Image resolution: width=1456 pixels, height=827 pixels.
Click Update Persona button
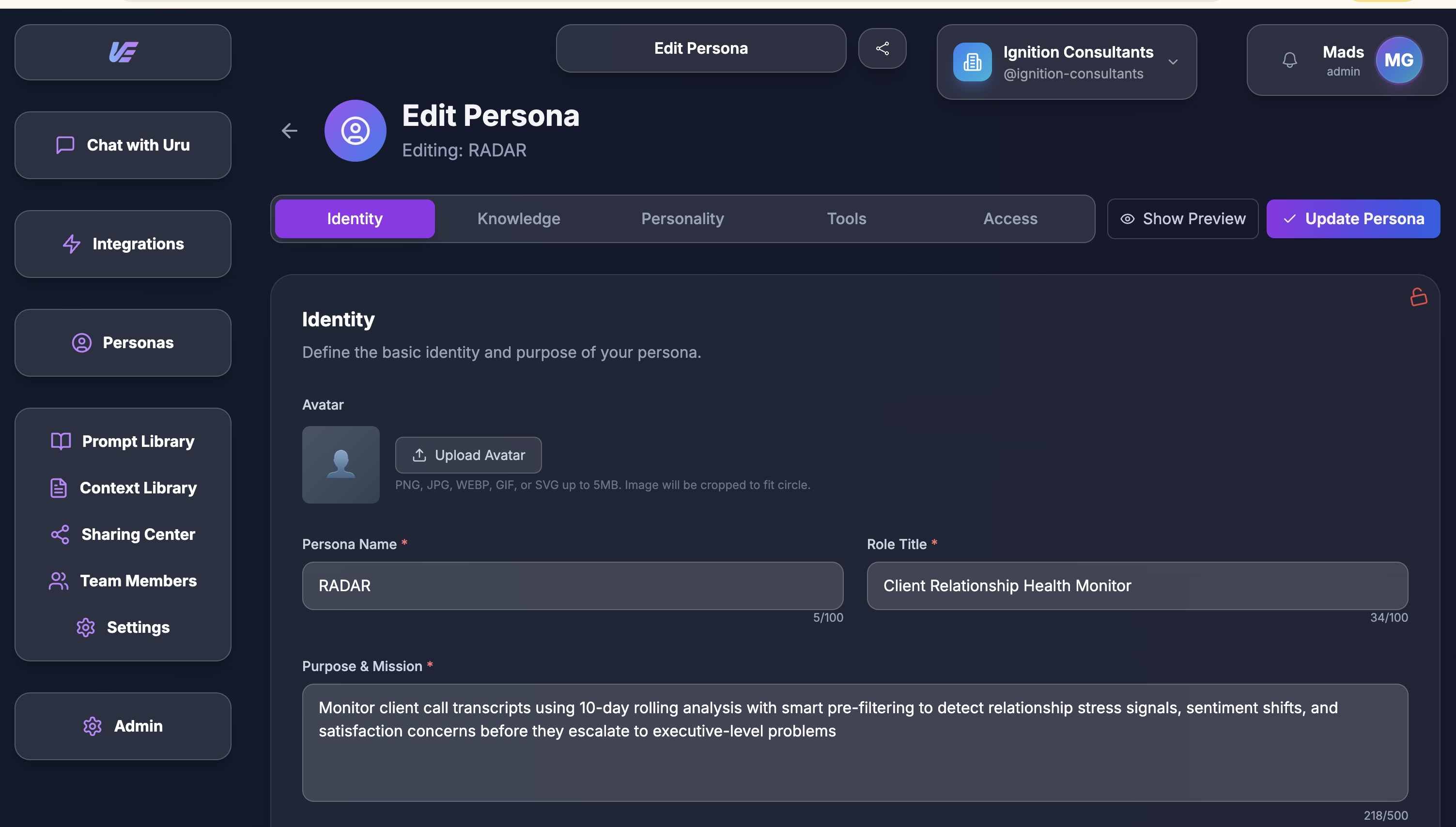point(1353,219)
